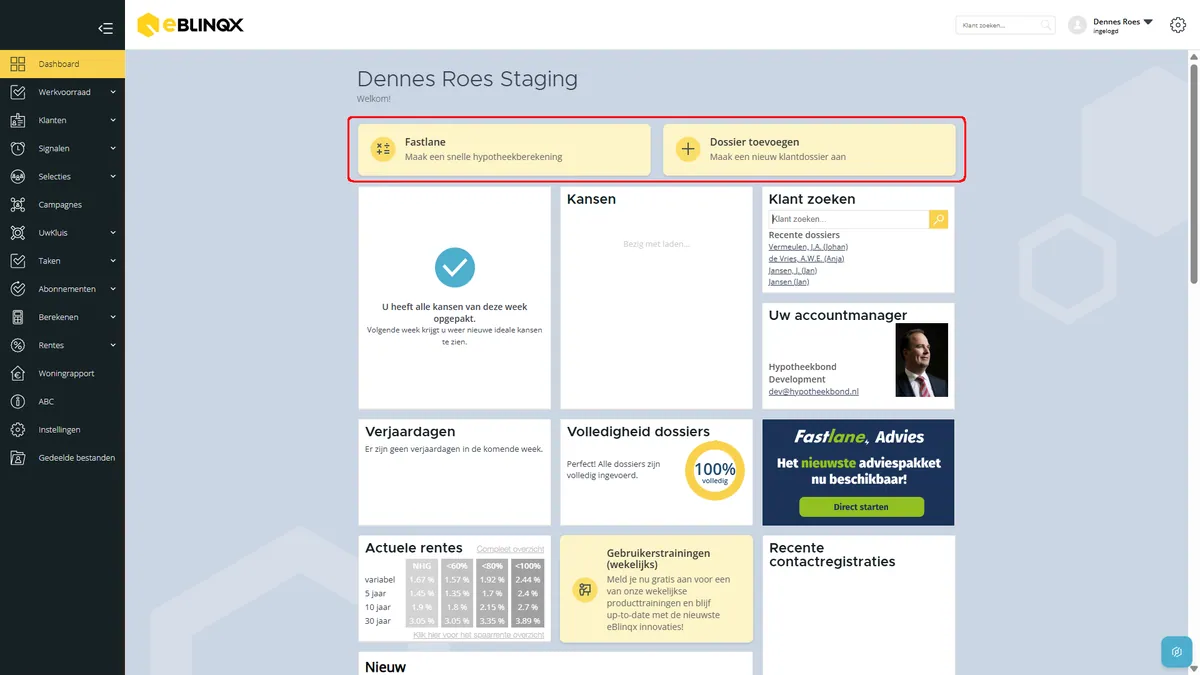Click the UwKluis vault icon
The height and width of the screenshot is (675, 1200).
point(18,233)
